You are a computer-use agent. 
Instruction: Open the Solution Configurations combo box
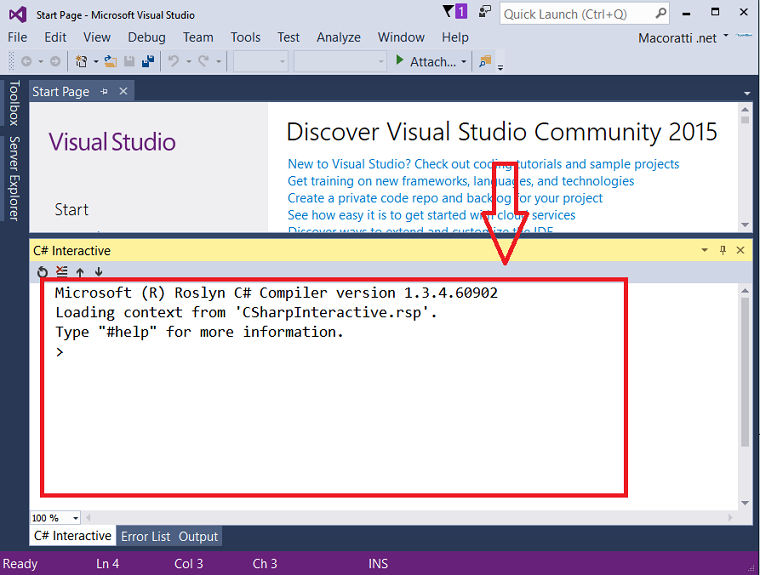pos(261,62)
